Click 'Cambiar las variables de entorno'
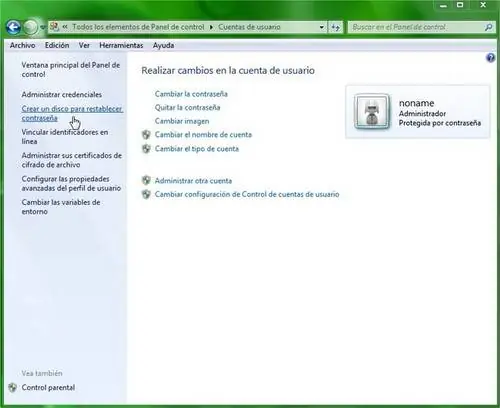Viewport: 500px width, 408px height. (61, 207)
